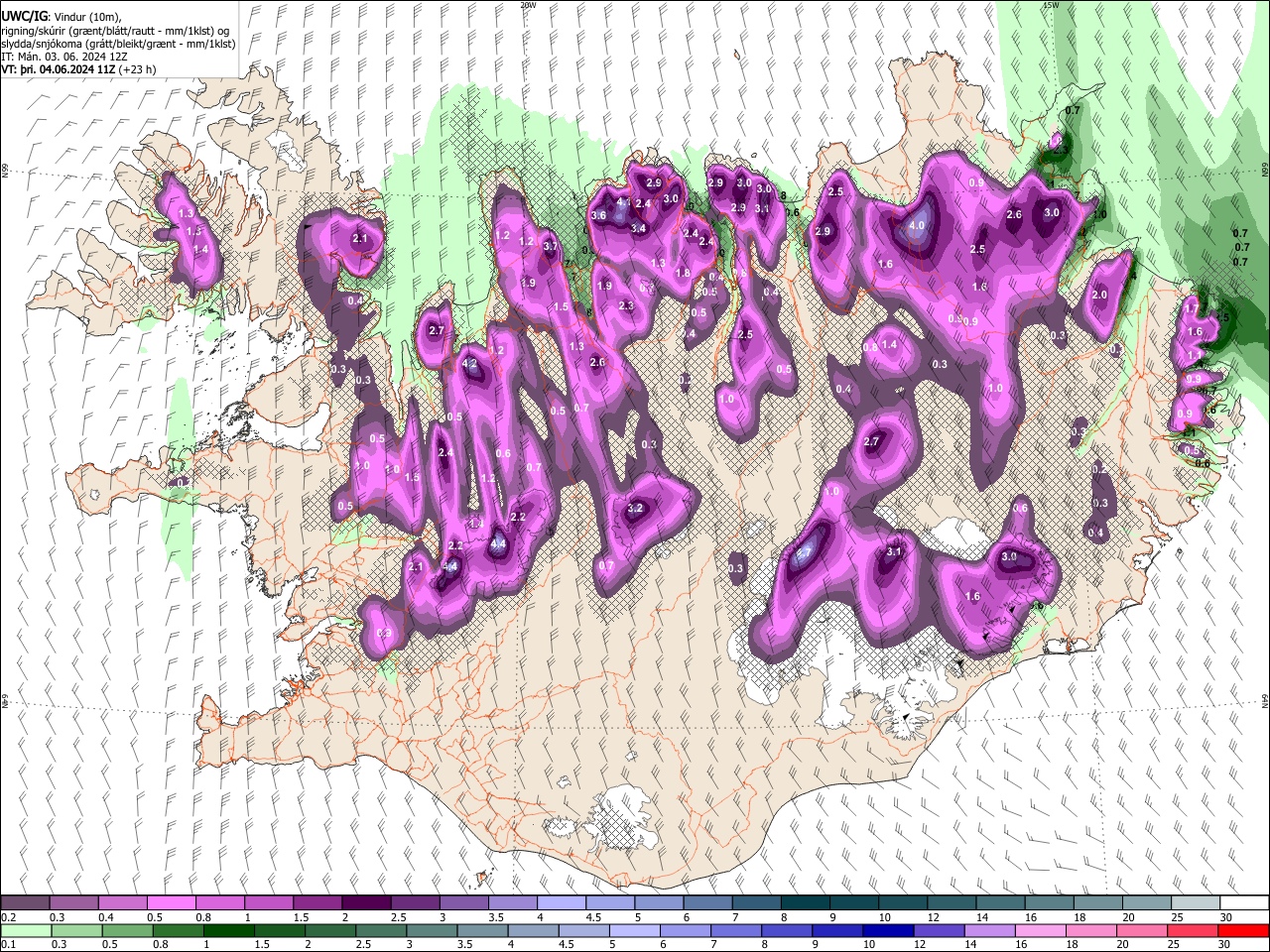Click the '4.0' snowfall value on the map
The height and width of the screenshot is (952, 1270).
pos(917,226)
